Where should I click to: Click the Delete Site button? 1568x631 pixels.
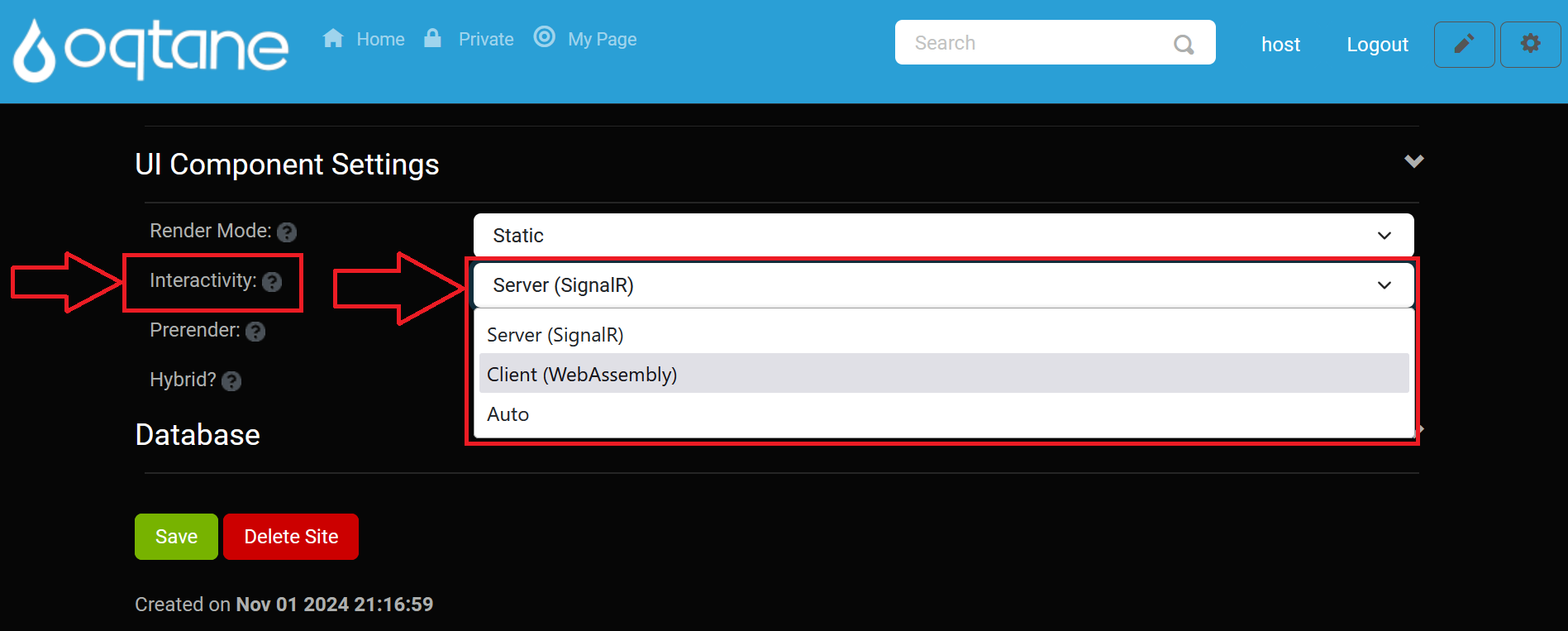291,537
